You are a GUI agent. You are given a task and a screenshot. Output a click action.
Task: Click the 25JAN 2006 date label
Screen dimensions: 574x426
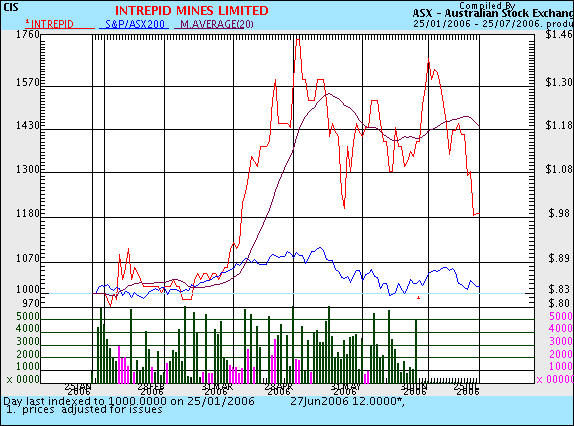point(78,389)
